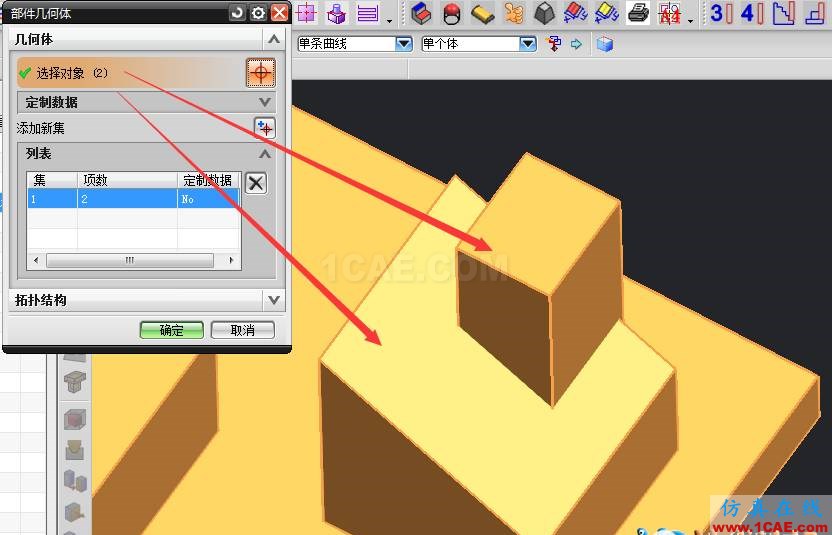Open dialog settings gear icon in title bar
832x535 pixels.
click(258, 13)
